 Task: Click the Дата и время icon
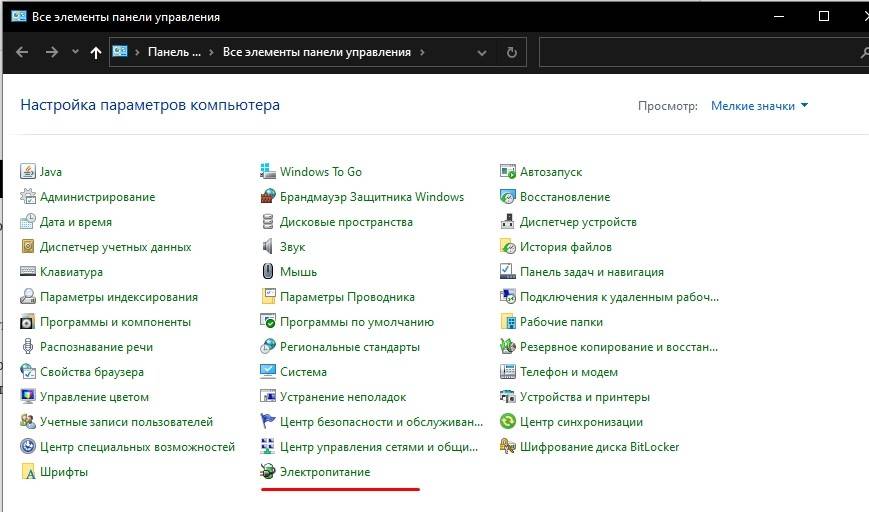pyautogui.click(x=29, y=222)
